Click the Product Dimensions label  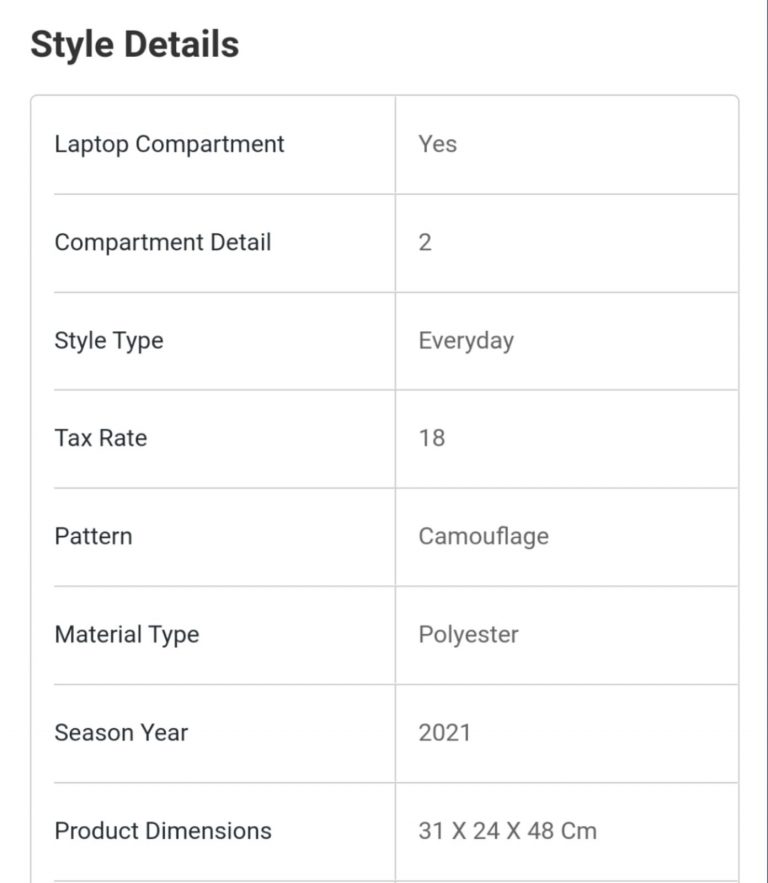162,830
